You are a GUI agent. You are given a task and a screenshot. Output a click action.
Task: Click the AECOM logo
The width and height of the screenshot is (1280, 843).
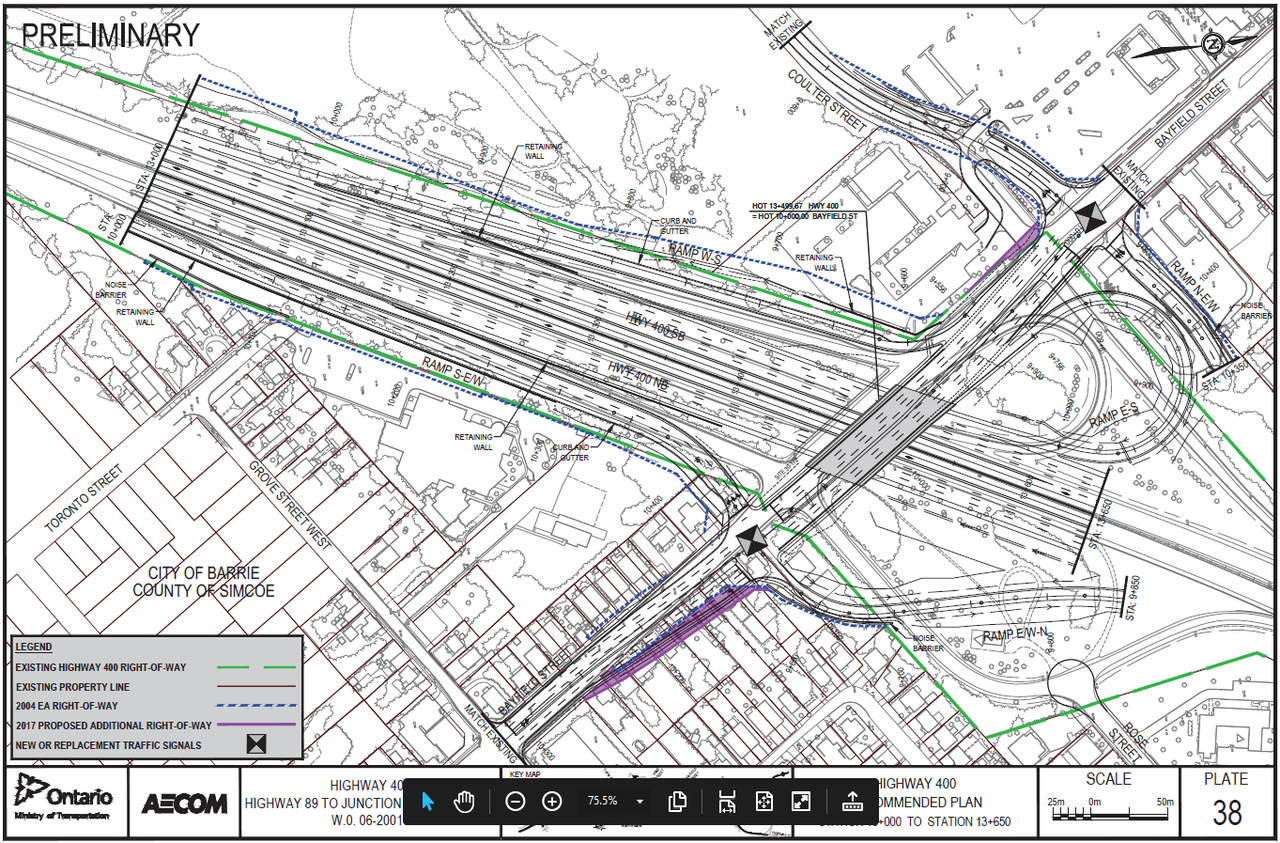[184, 803]
